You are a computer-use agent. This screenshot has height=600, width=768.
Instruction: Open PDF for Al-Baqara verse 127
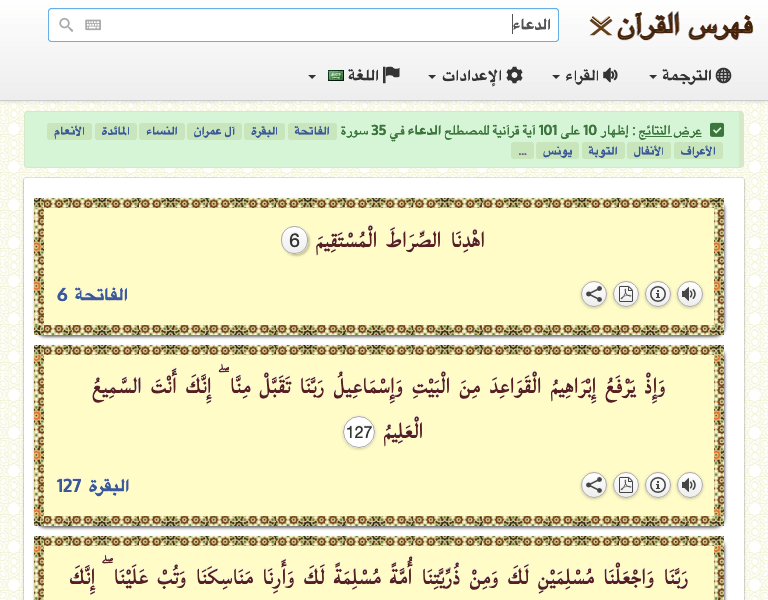pos(626,485)
